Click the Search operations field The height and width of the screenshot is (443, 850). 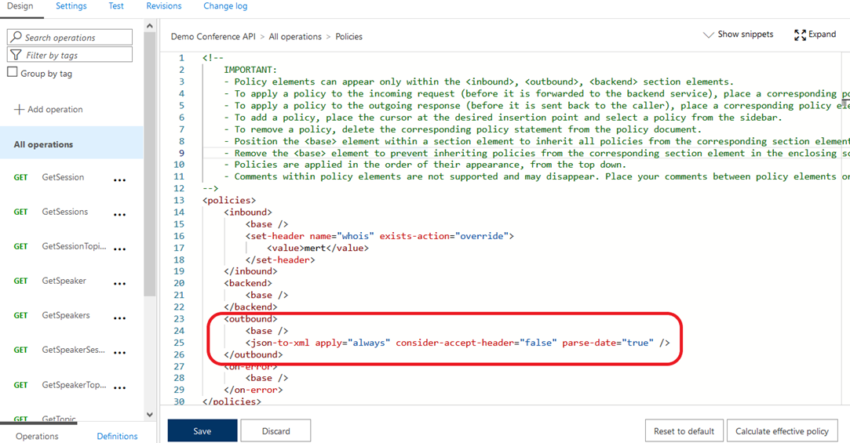(x=70, y=37)
